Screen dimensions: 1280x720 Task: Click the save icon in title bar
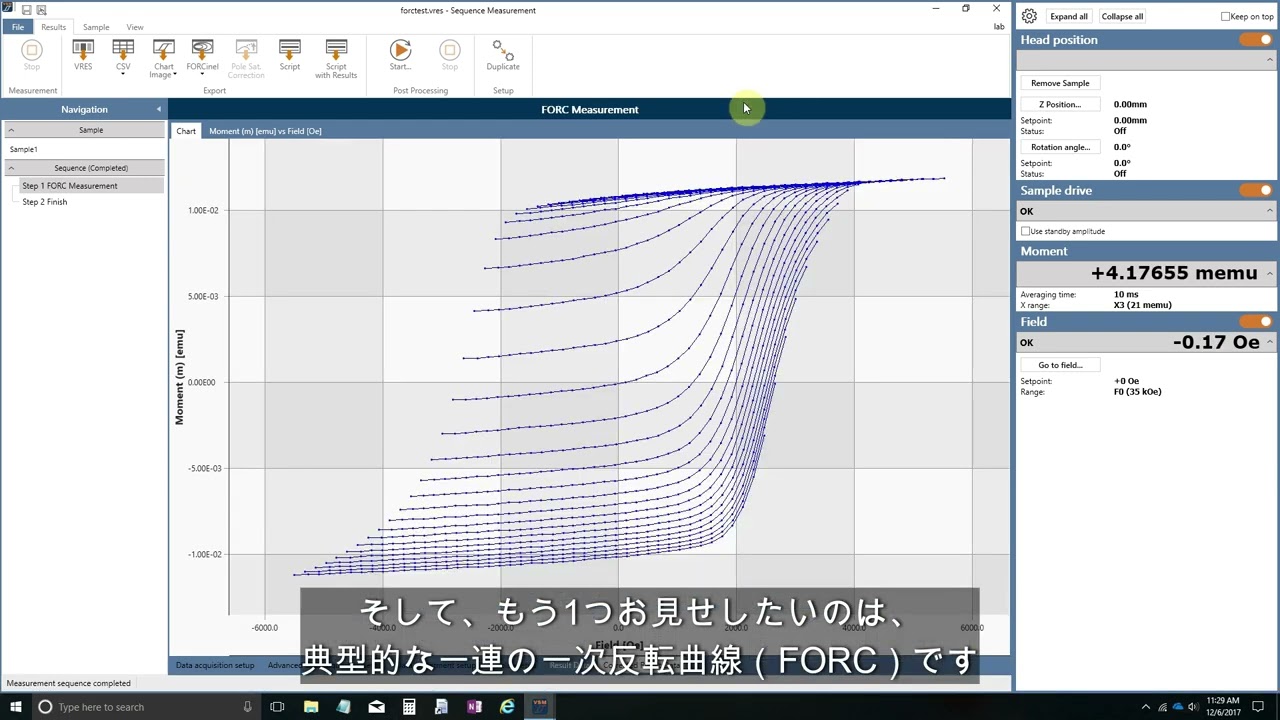(27, 10)
